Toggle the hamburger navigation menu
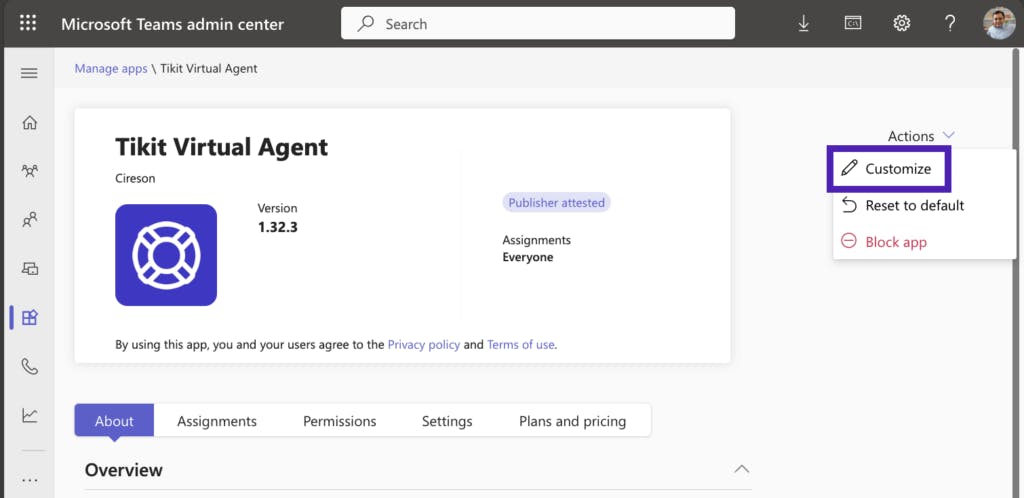The width and height of the screenshot is (1024, 498). pyautogui.click(x=29, y=73)
